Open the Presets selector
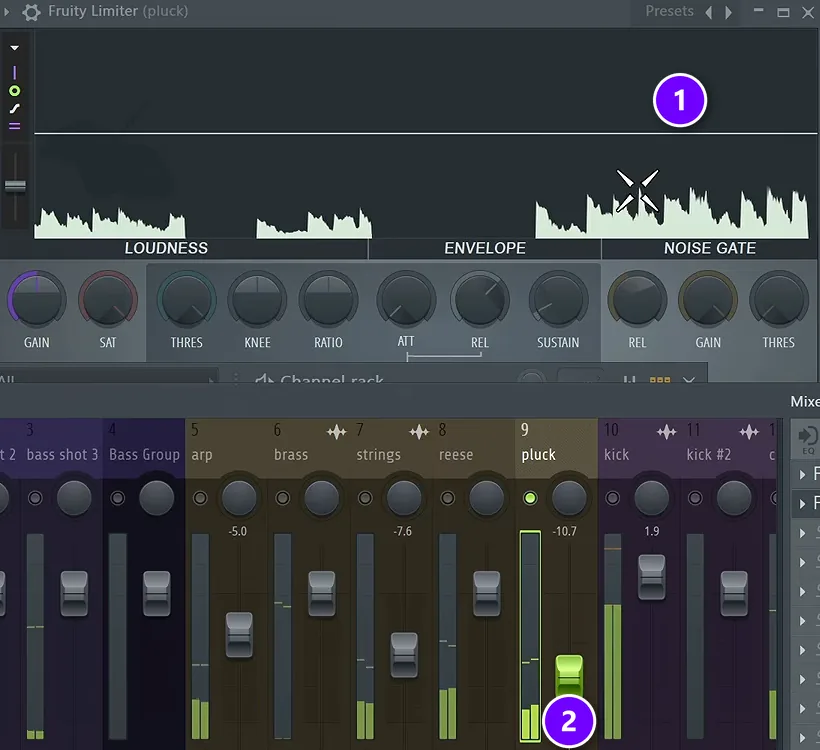The width and height of the screenshot is (820, 750). click(669, 11)
